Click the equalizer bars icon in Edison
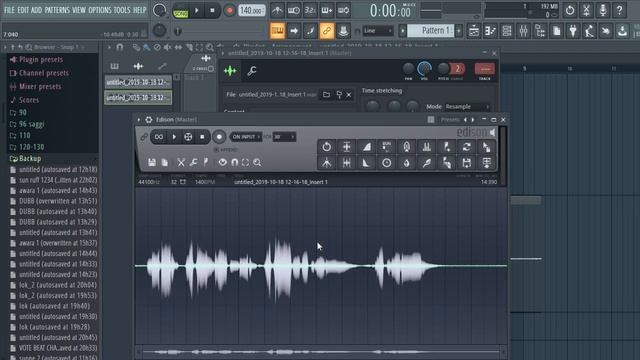The width and height of the screenshot is (640, 360). click(x=427, y=147)
